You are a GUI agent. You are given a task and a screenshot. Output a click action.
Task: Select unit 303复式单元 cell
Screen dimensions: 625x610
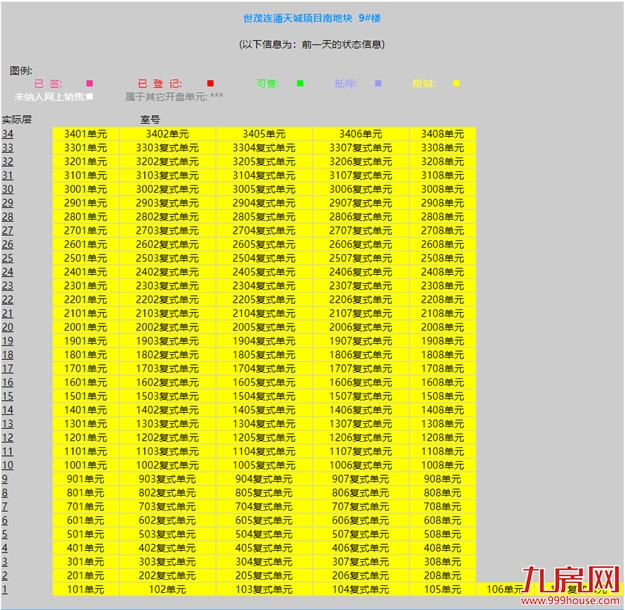(x=167, y=562)
